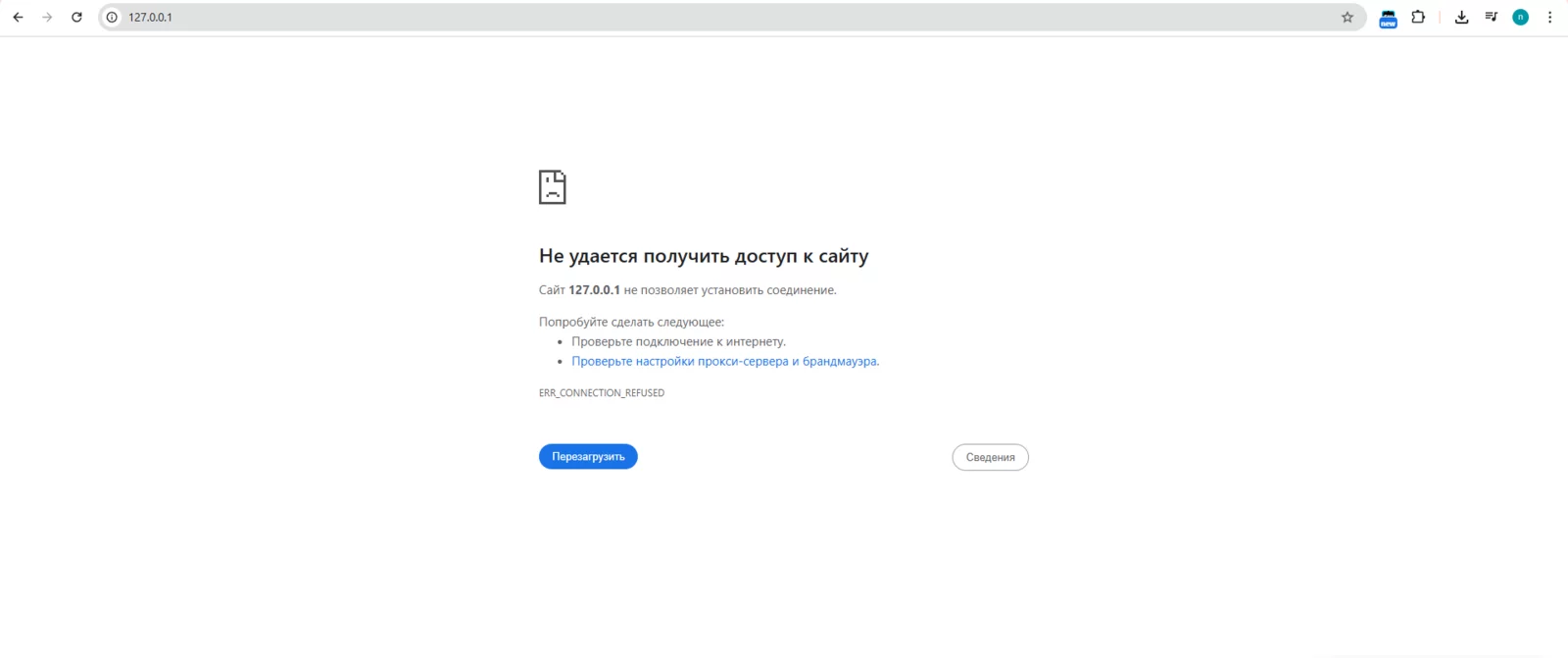The height and width of the screenshot is (658, 1568).
Task: Bookmark this page with the star icon
Action: tap(1347, 17)
